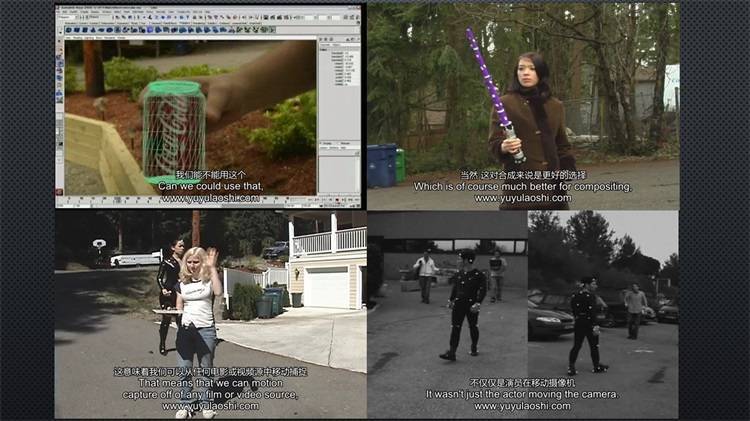
Task: Select the grayscale motion capture suit video
Action: point(523,315)
